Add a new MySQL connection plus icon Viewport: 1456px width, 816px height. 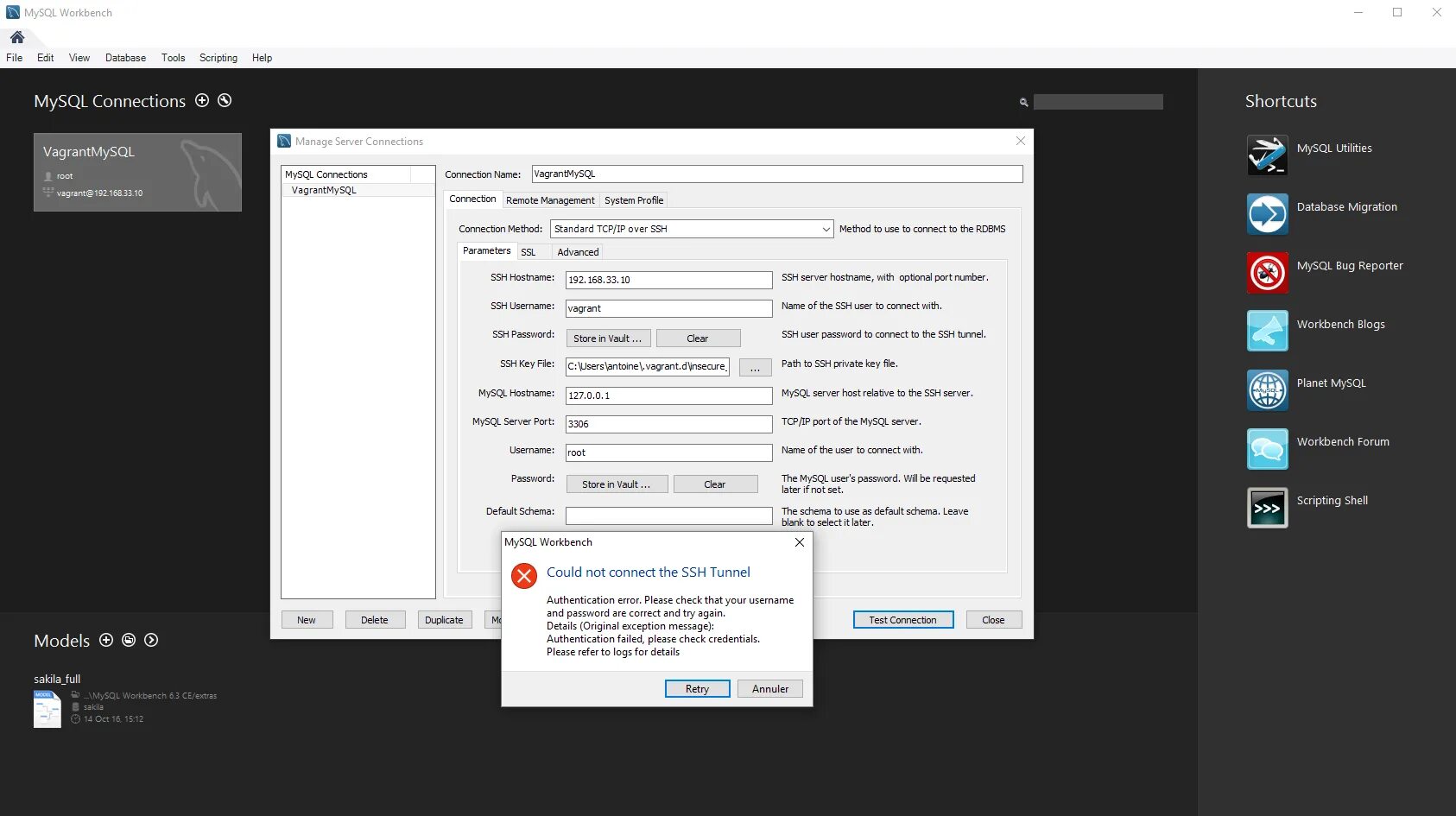point(202,100)
